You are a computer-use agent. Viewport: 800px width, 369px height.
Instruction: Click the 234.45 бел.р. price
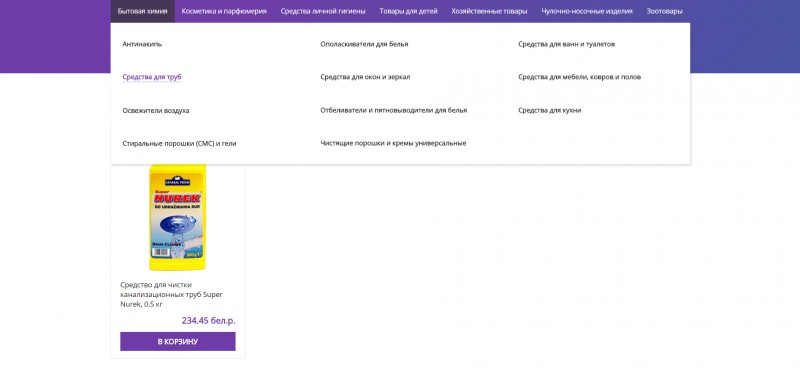[208, 321]
